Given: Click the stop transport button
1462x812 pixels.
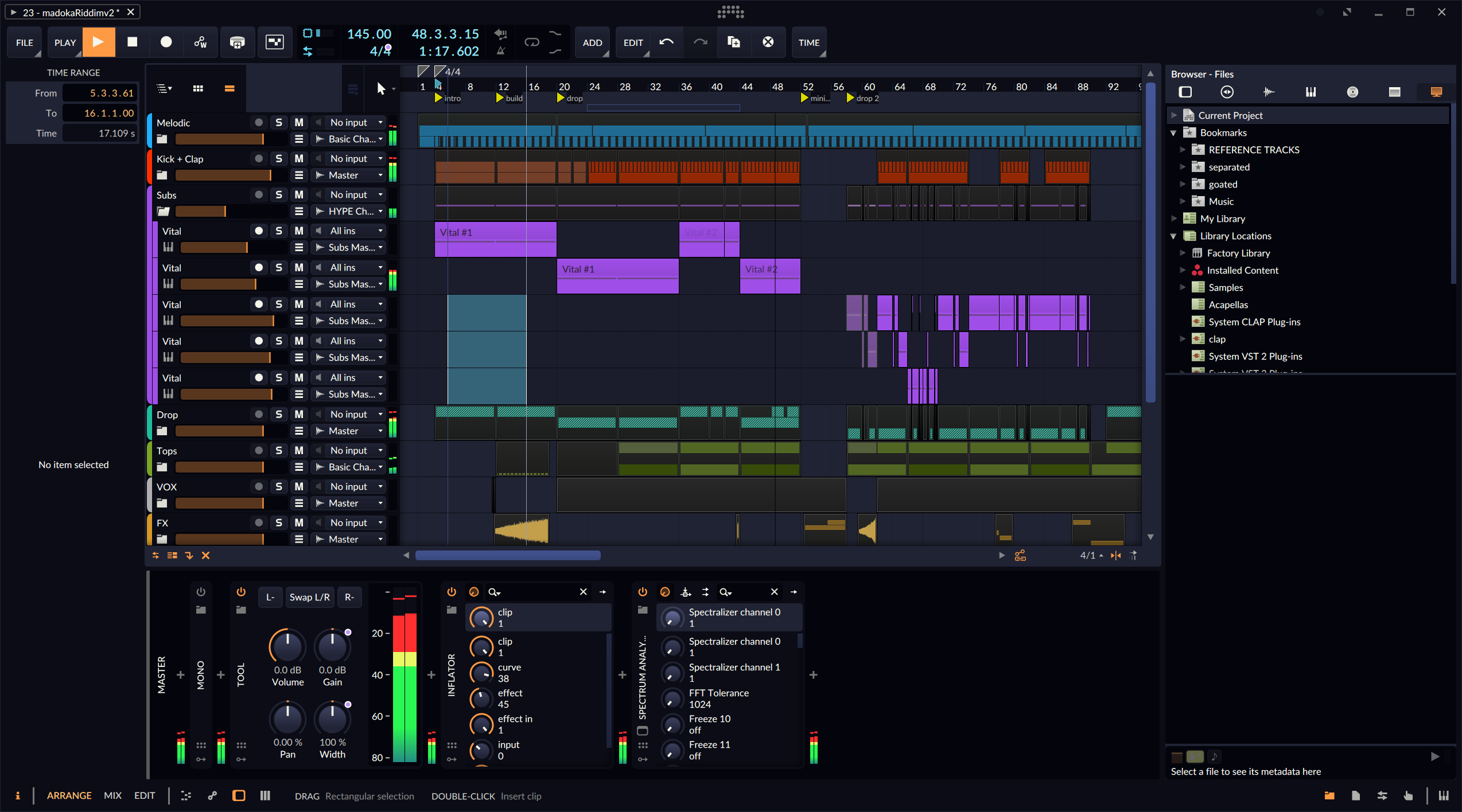Looking at the screenshot, I should (132, 42).
